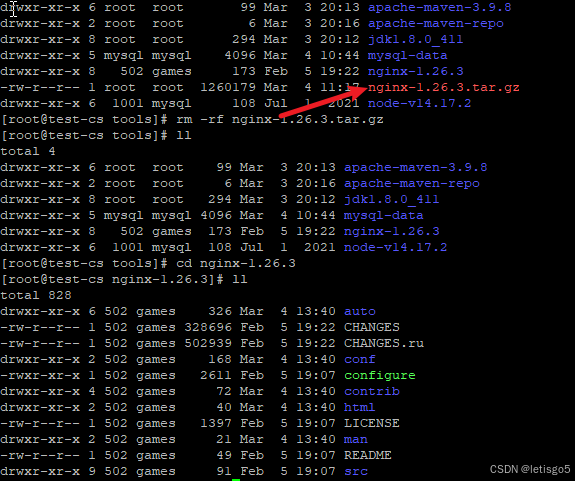Click the blue auto directory name
The width and height of the screenshot is (575, 481).
pos(360,312)
